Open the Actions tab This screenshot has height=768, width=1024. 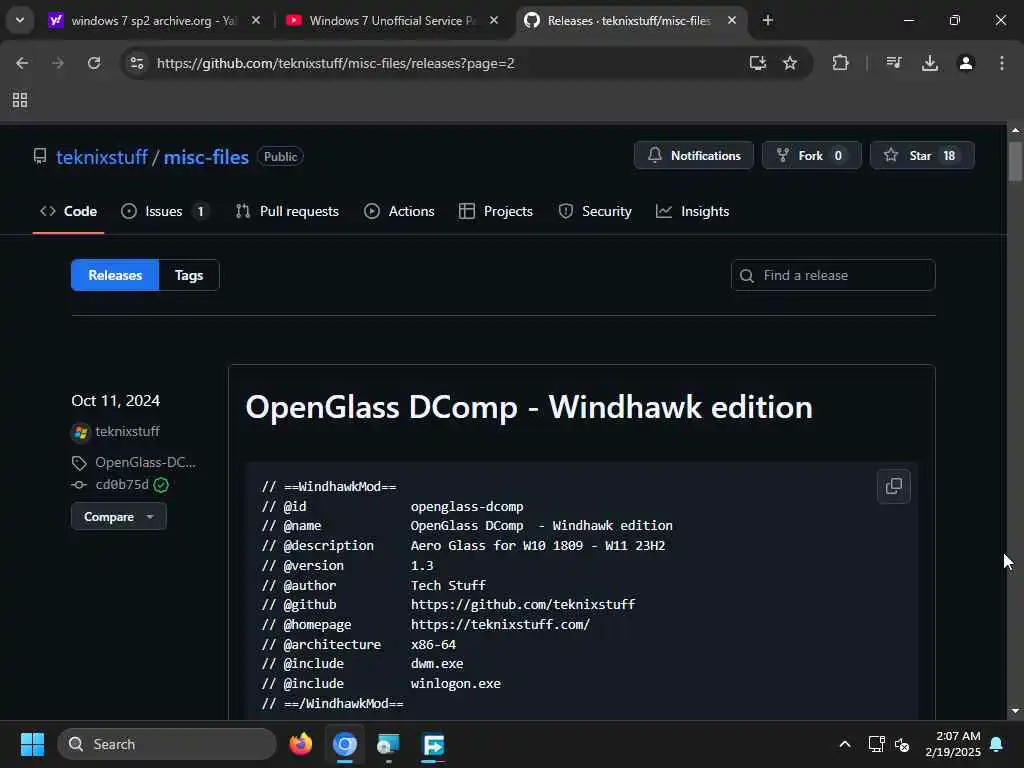[399, 211]
